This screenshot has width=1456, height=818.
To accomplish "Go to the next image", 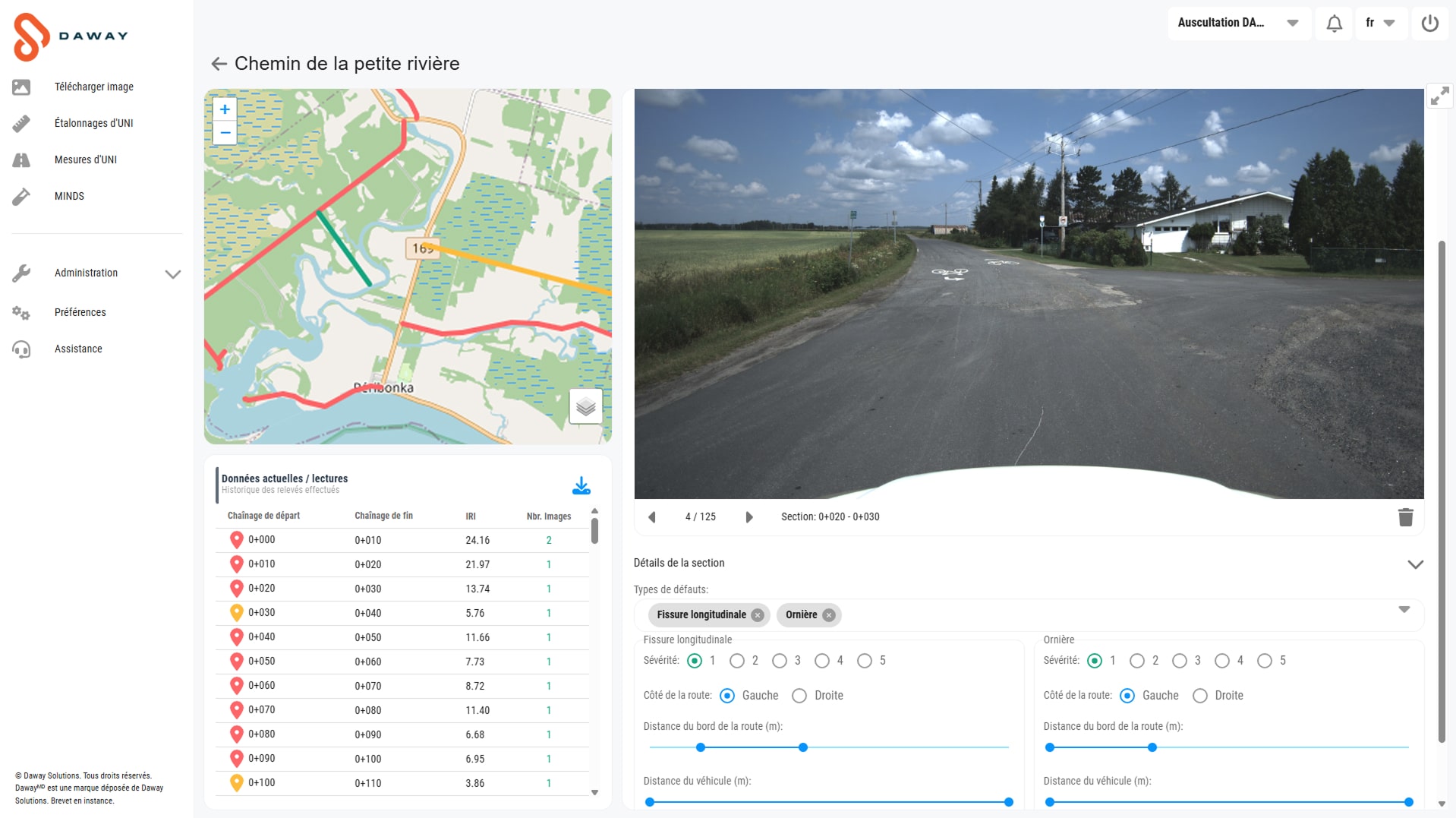I will (749, 517).
